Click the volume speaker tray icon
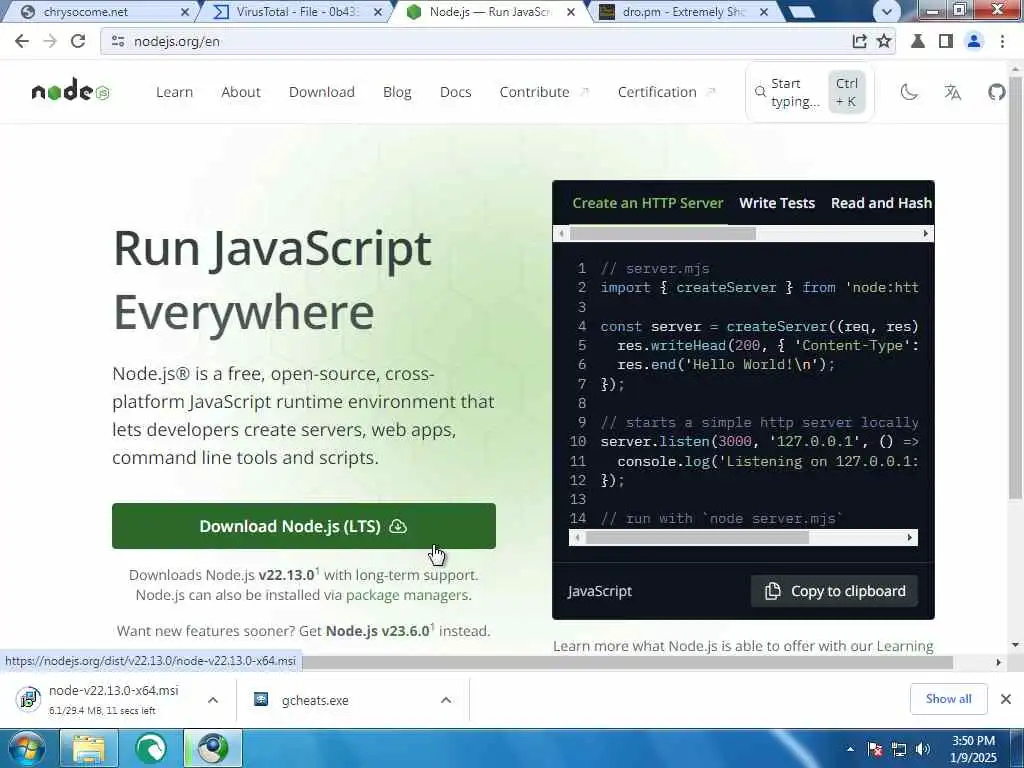 click(923, 749)
